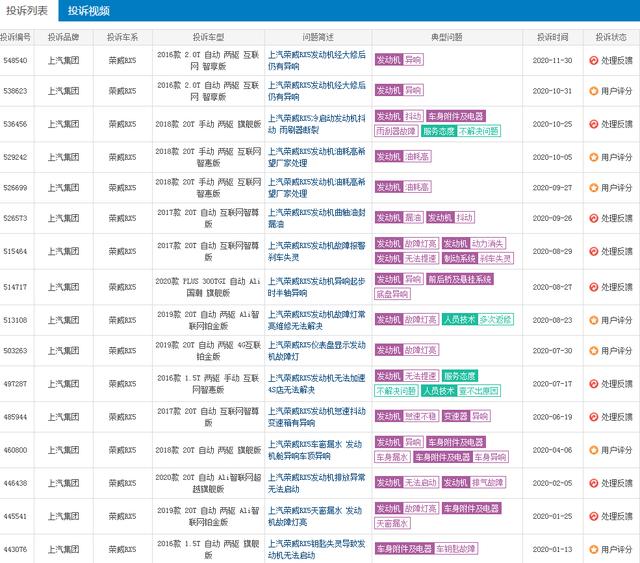Click the 投诉时间 column header
Screen dimensions: 640x563
[552, 37]
